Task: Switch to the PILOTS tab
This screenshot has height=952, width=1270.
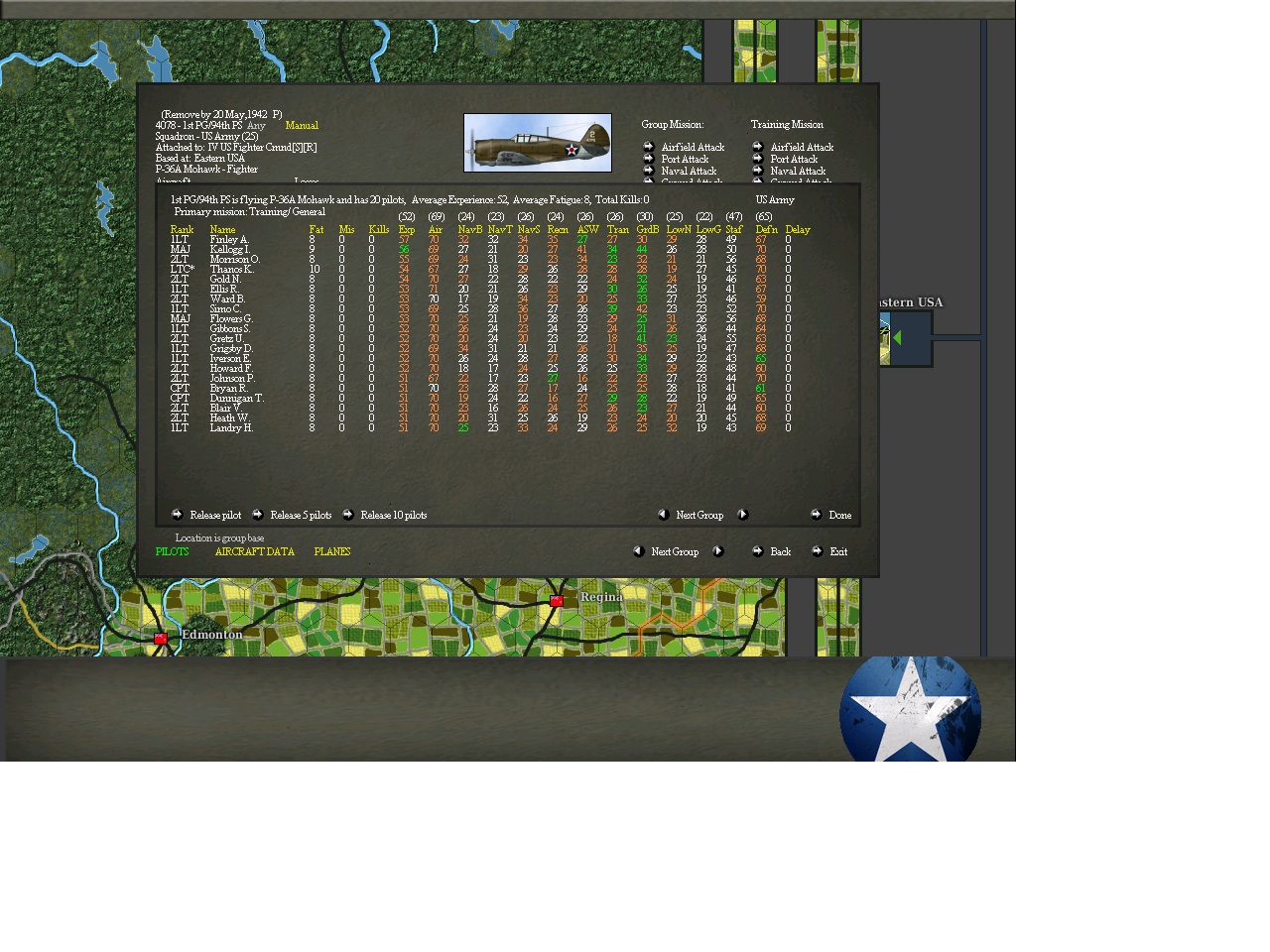Action: coord(172,551)
